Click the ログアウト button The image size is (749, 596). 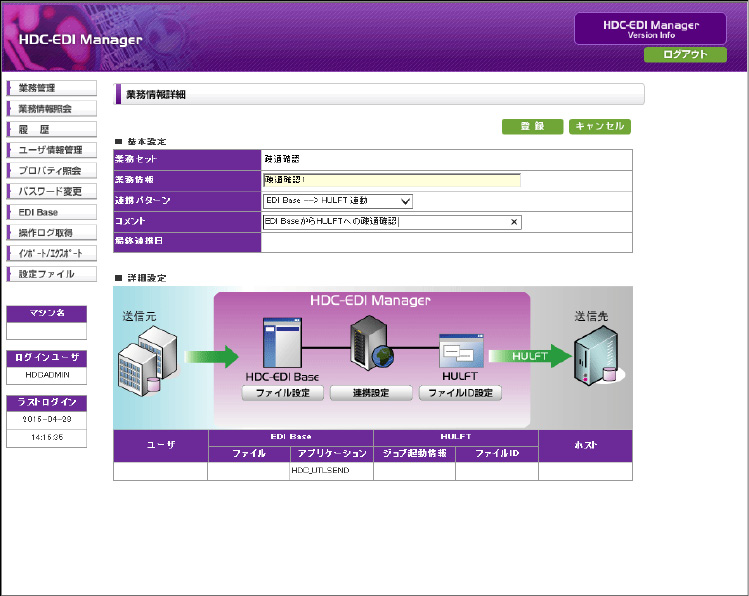click(685, 55)
